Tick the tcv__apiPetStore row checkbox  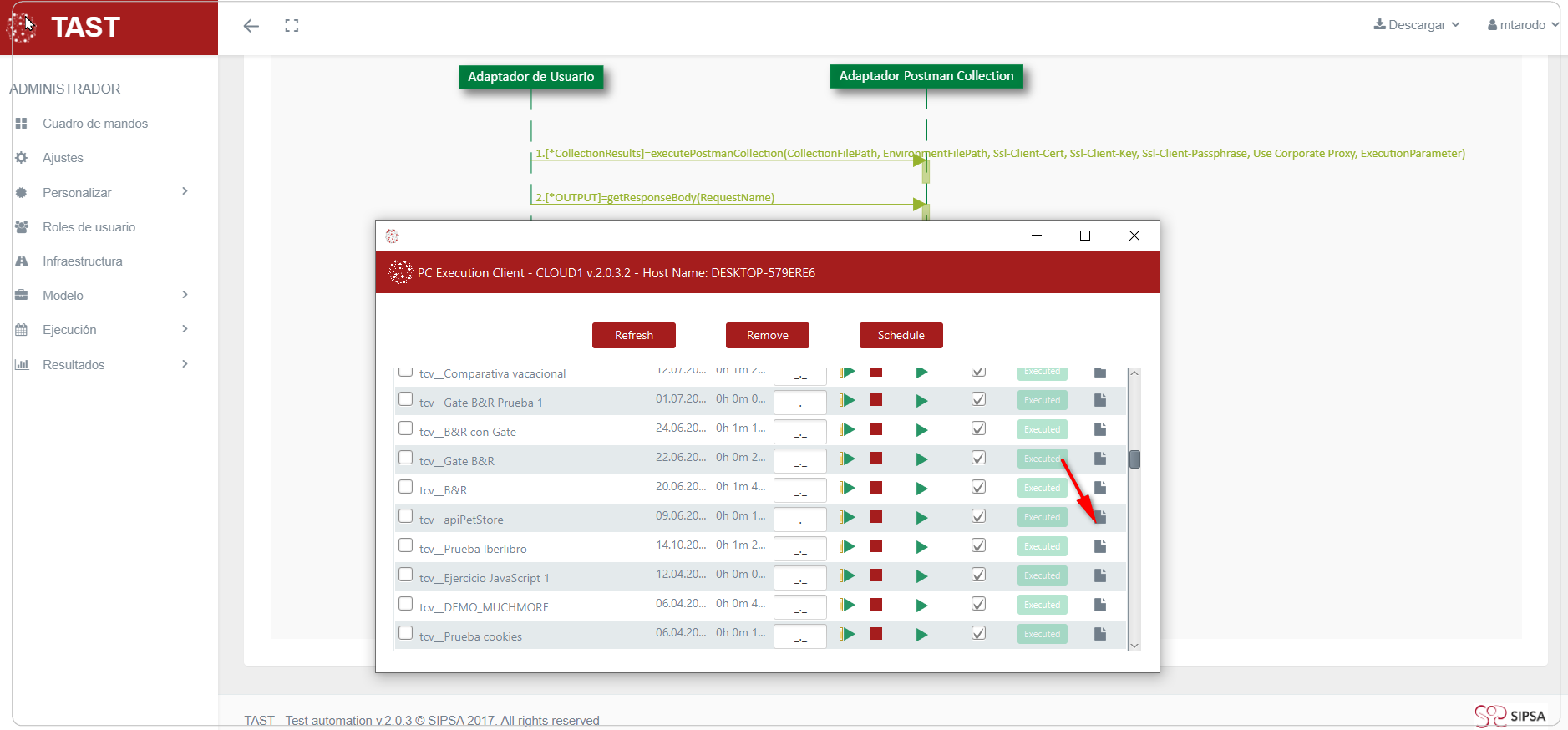[x=406, y=516]
